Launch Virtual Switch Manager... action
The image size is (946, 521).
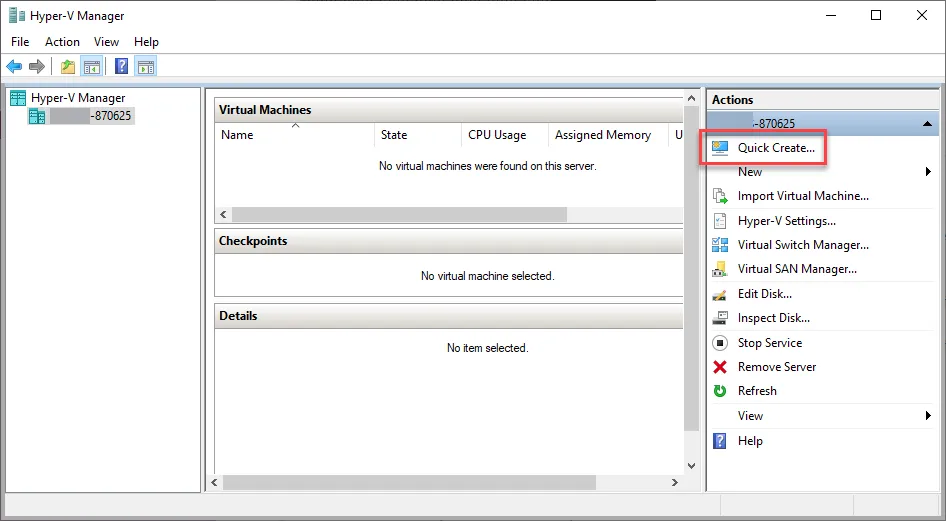pyautogui.click(x=803, y=245)
